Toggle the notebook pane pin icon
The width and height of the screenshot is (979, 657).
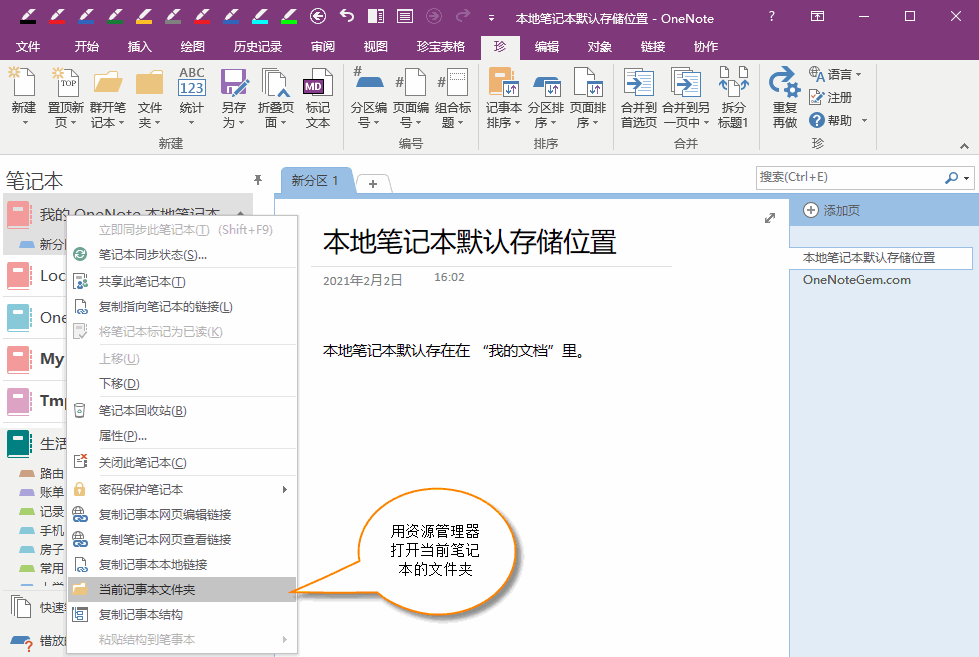click(x=258, y=180)
